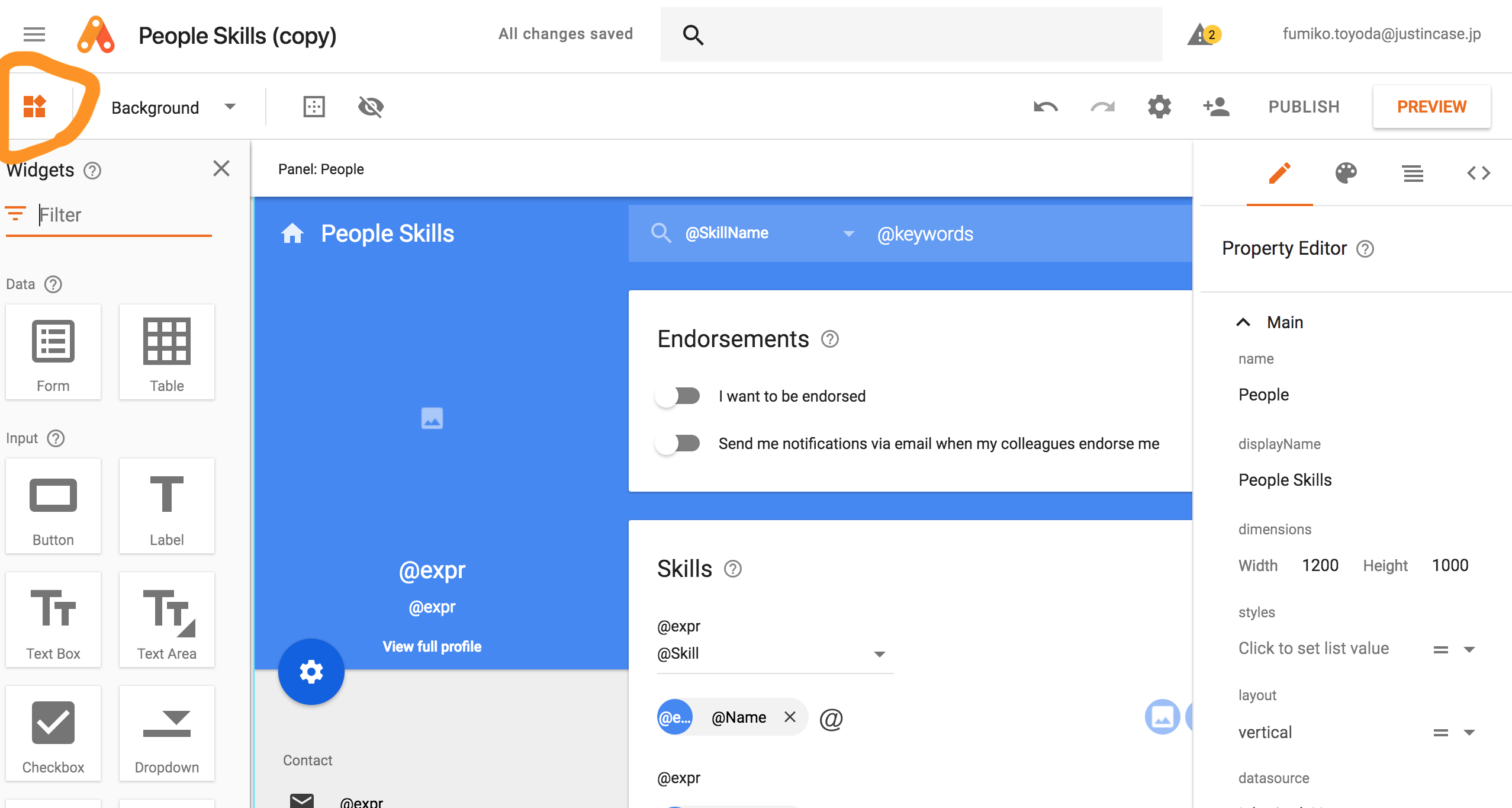Click the PUBLISH button
Viewport: 1512px width, 808px height.
1304,107
